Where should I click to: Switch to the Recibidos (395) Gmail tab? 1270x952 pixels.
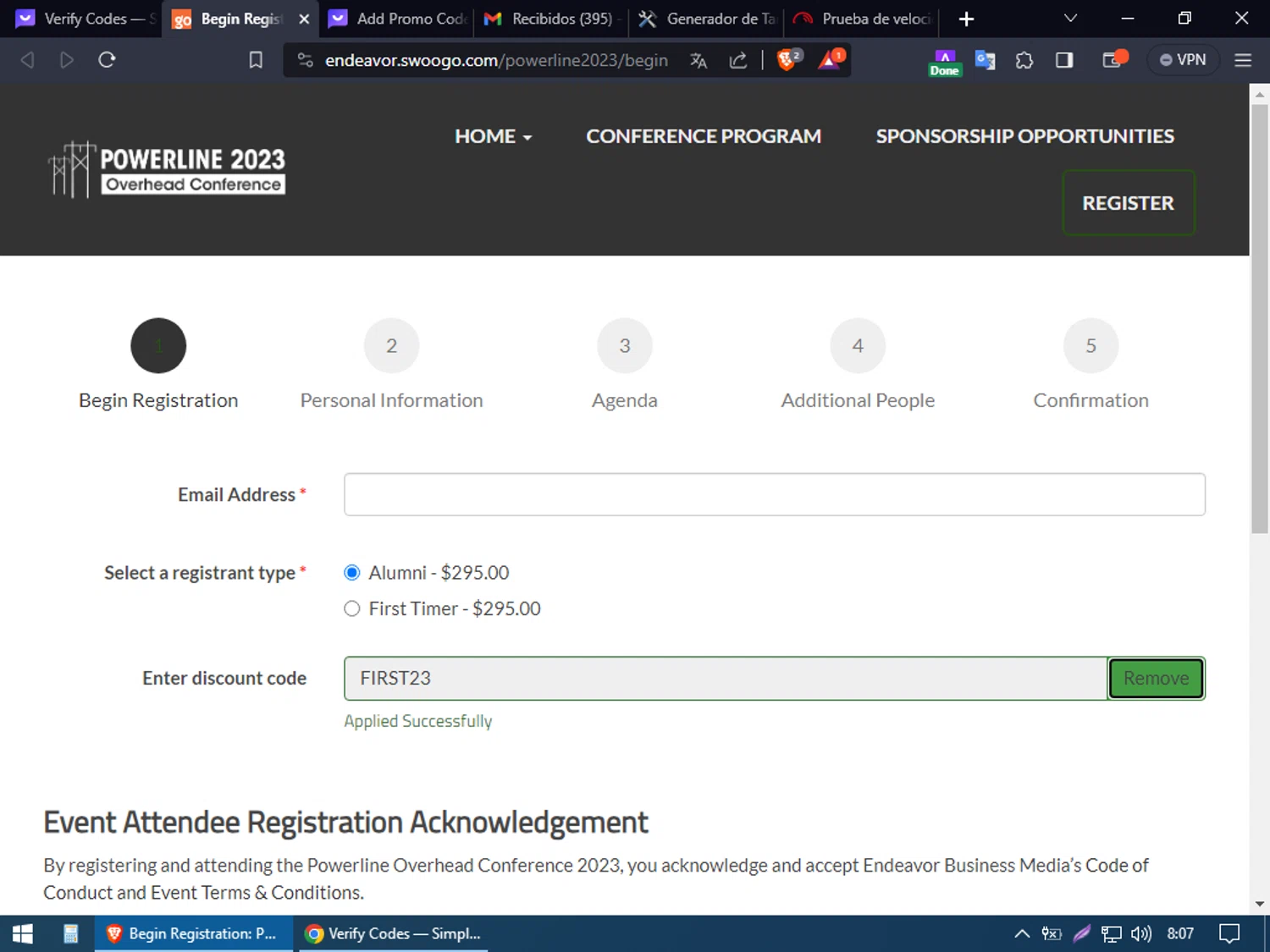click(551, 19)
